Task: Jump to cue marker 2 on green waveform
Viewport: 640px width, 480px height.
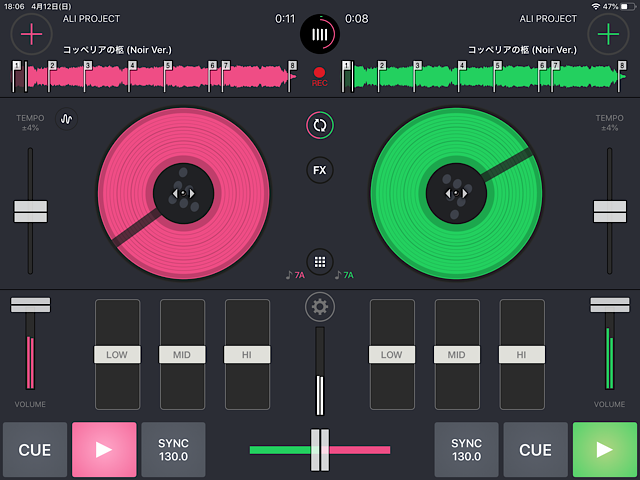Action: 382,65
